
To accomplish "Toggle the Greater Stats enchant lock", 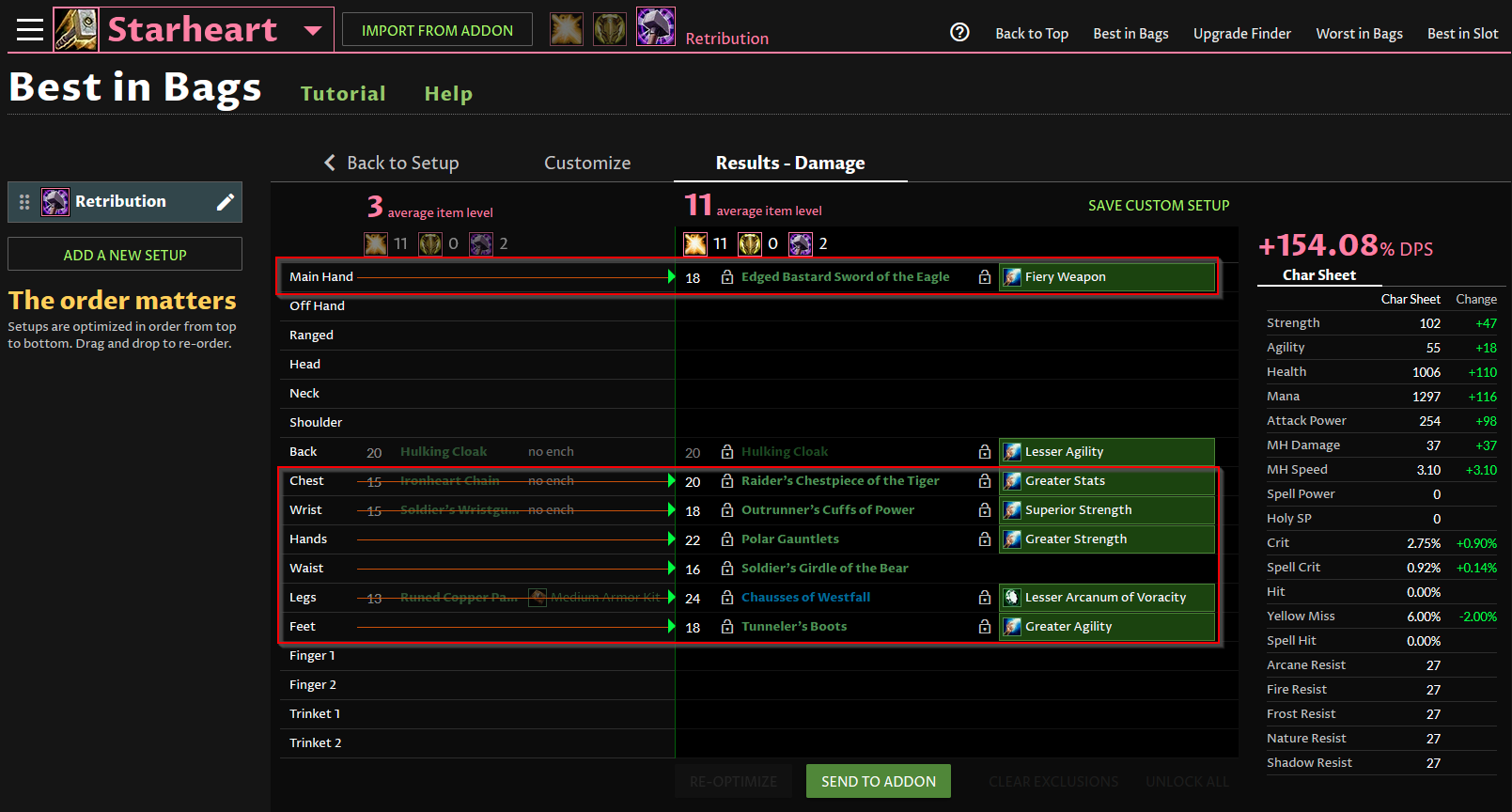I will (985, 481).
